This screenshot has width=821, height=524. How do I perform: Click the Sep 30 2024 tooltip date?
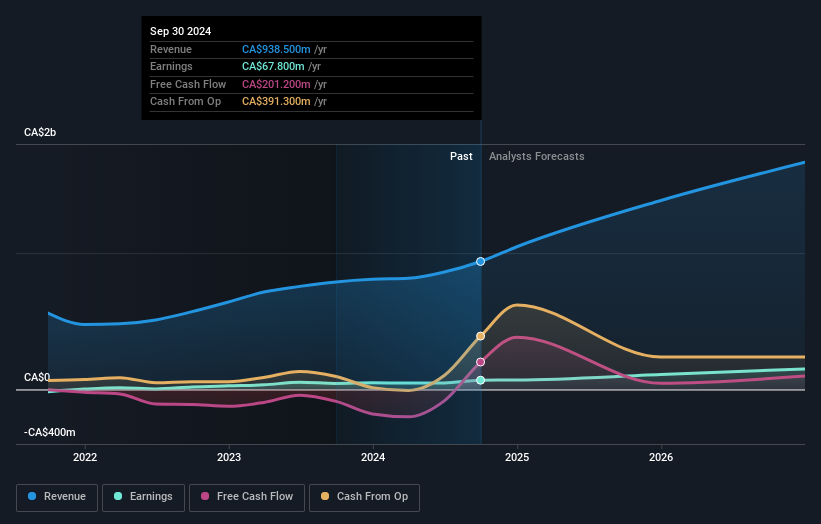[181, 31]
